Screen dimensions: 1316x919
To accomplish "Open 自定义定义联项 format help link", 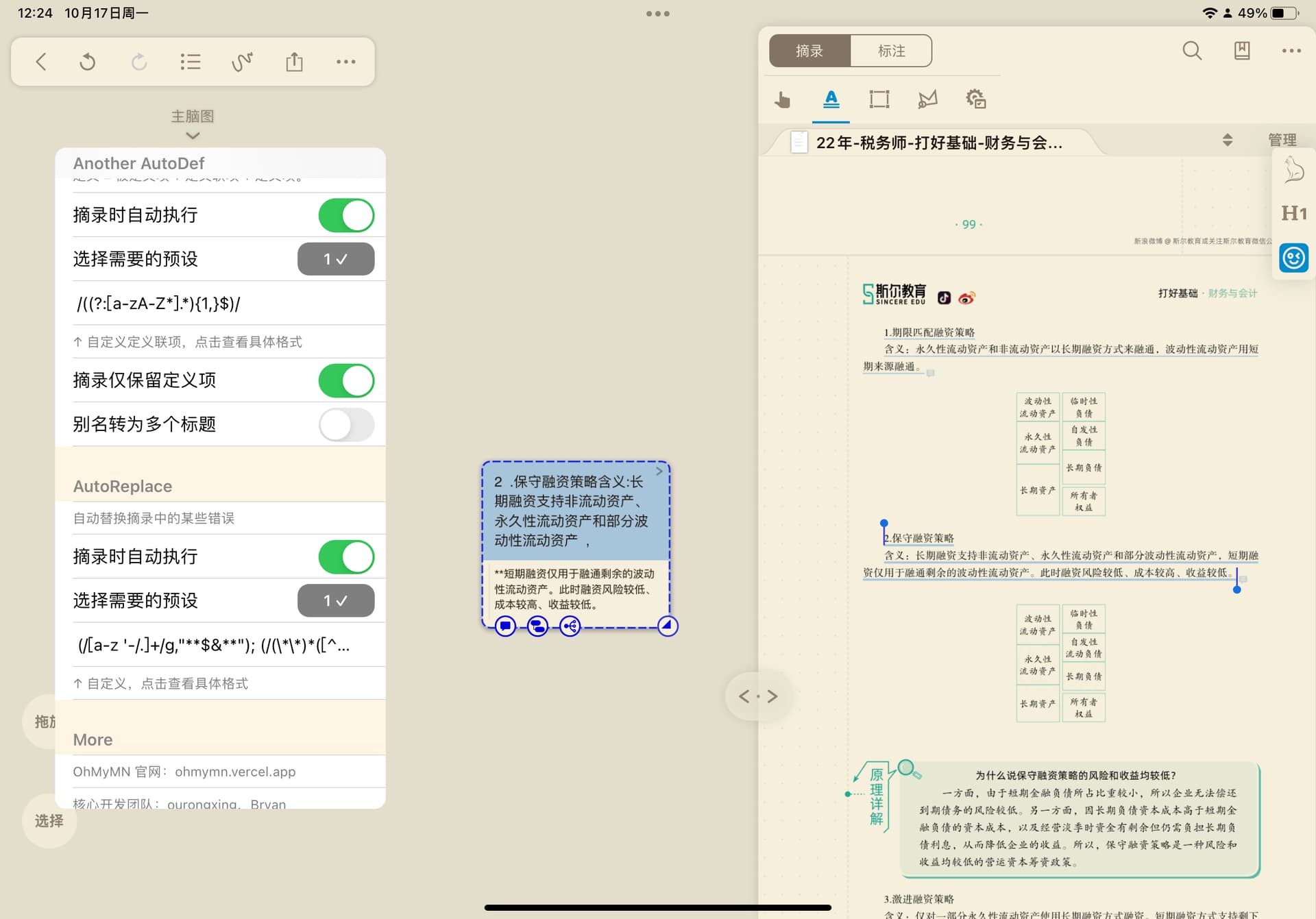I will (188, 341).
